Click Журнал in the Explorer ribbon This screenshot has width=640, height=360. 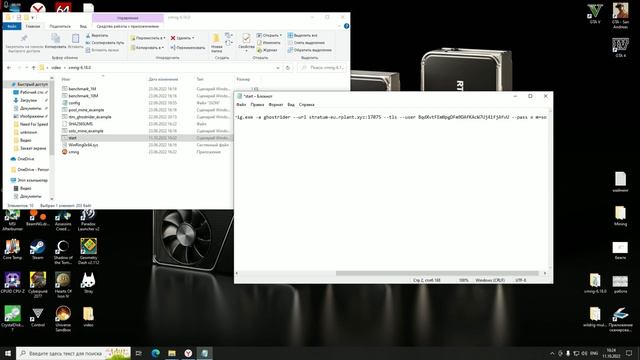(x=267, y=50)
